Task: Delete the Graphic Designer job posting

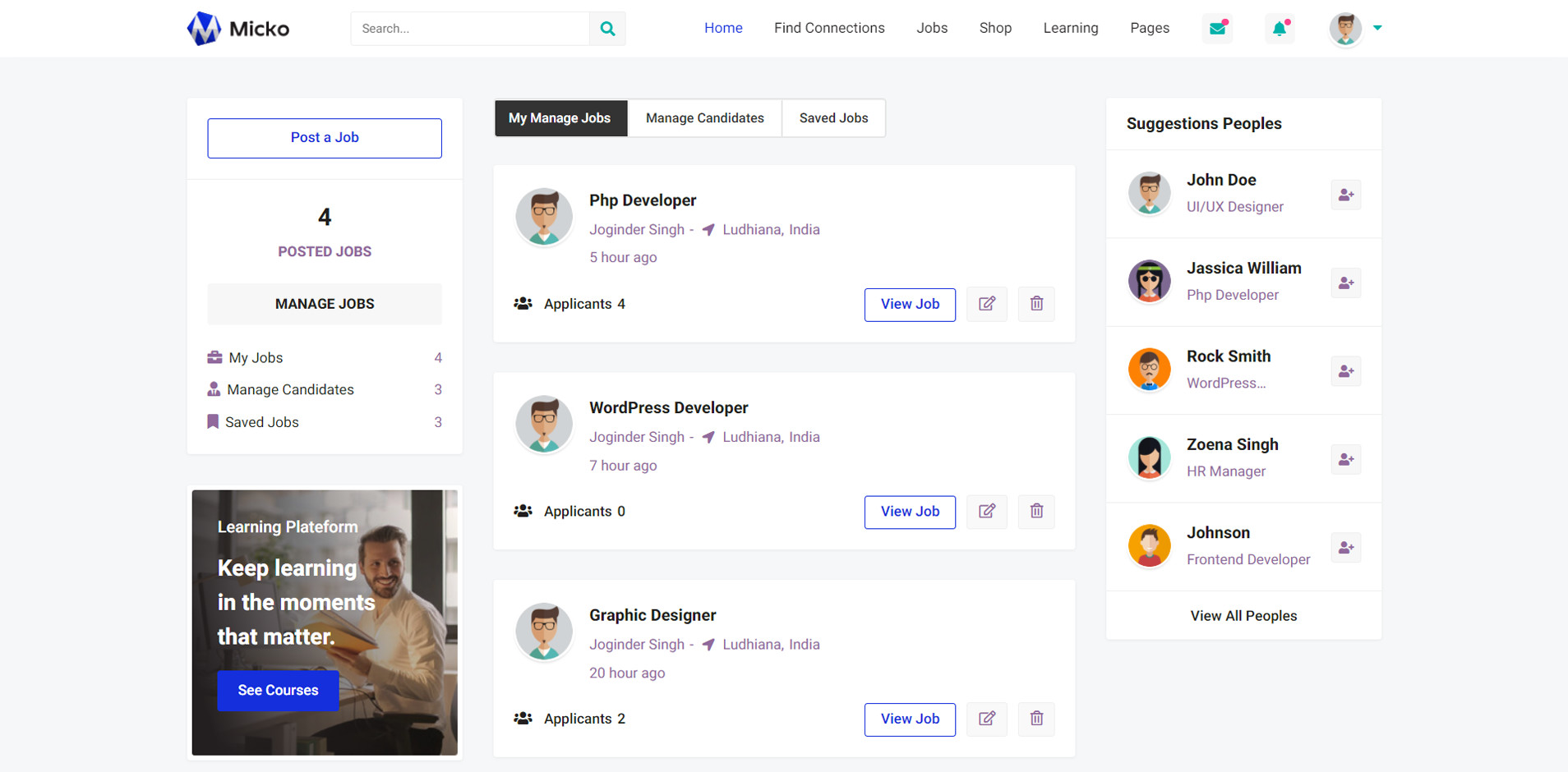Action: 1036,719
